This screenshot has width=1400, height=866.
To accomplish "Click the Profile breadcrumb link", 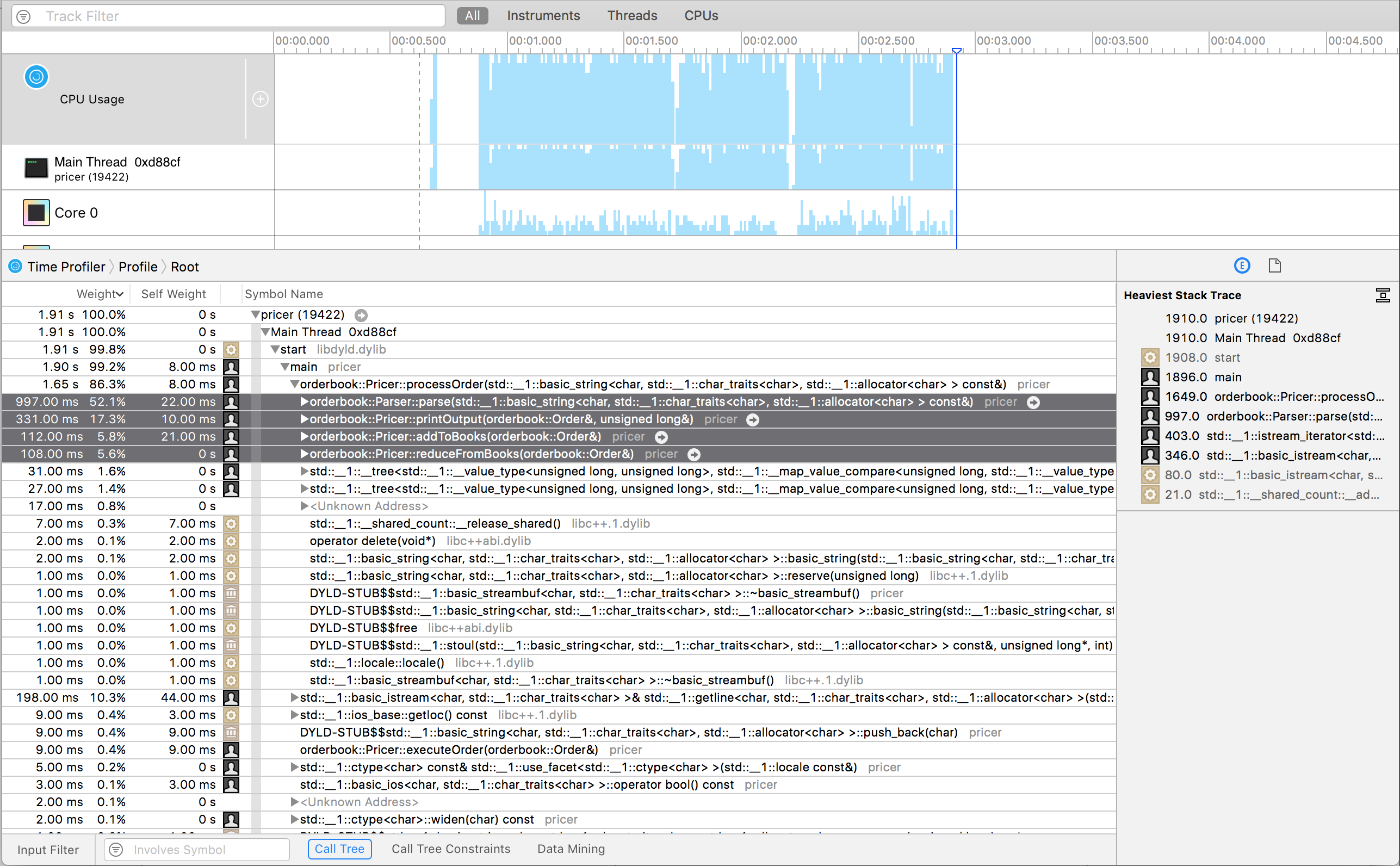I will 138,267.
